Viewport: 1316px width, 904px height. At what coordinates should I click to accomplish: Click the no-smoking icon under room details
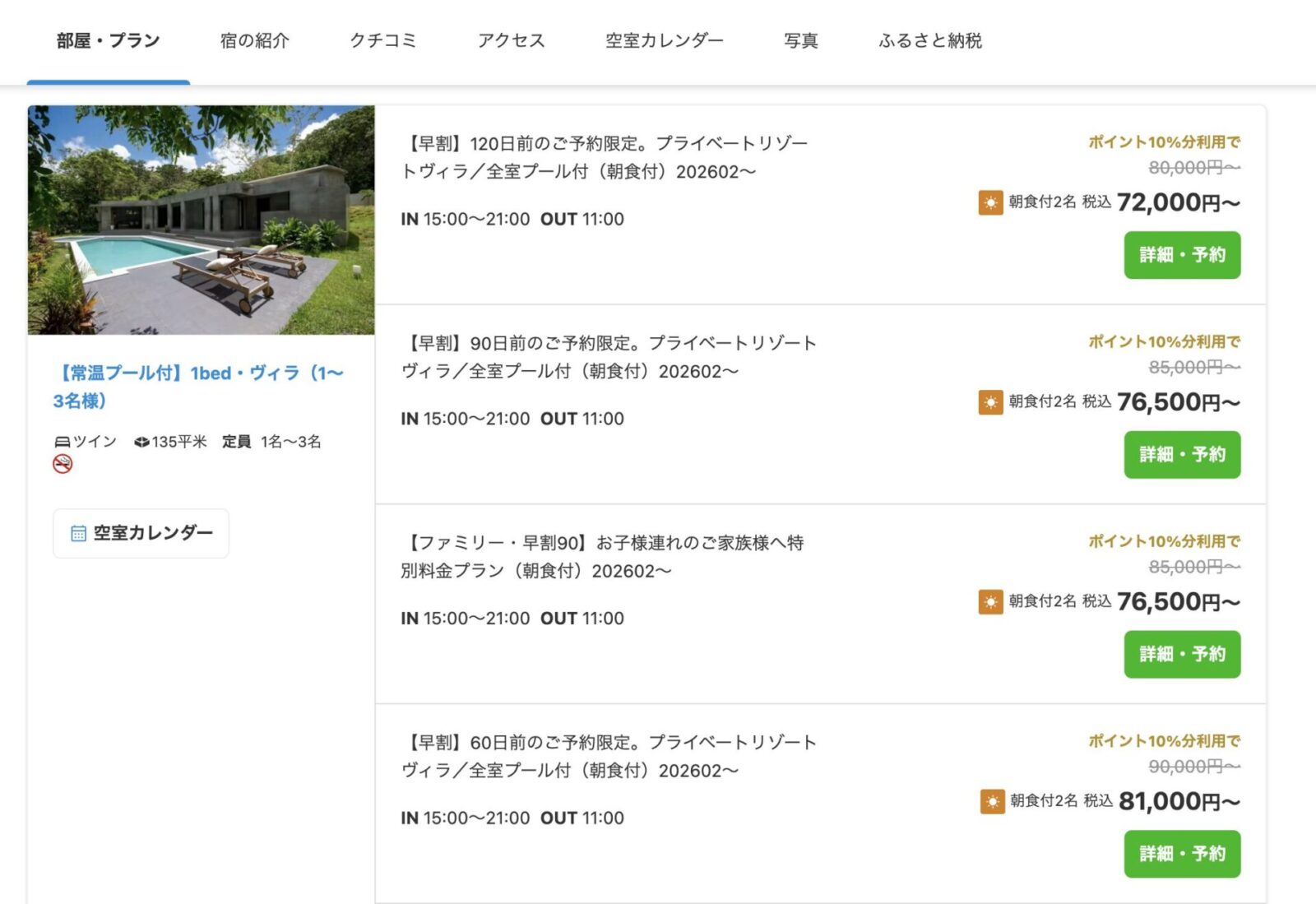coord(63,464)
